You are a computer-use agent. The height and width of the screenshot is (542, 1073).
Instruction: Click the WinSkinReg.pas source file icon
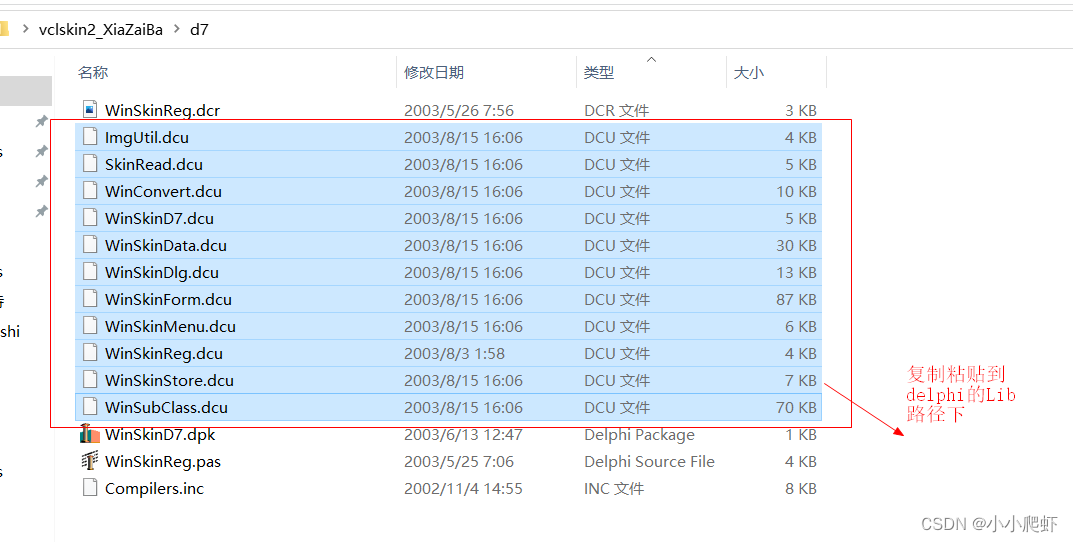click(x=90, y=461)
